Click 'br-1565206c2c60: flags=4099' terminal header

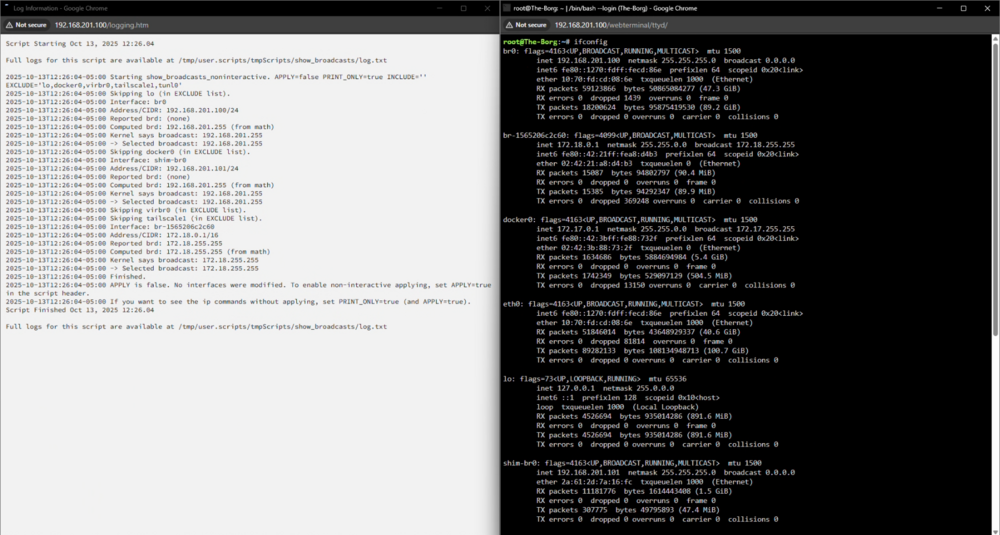point(630,135)
